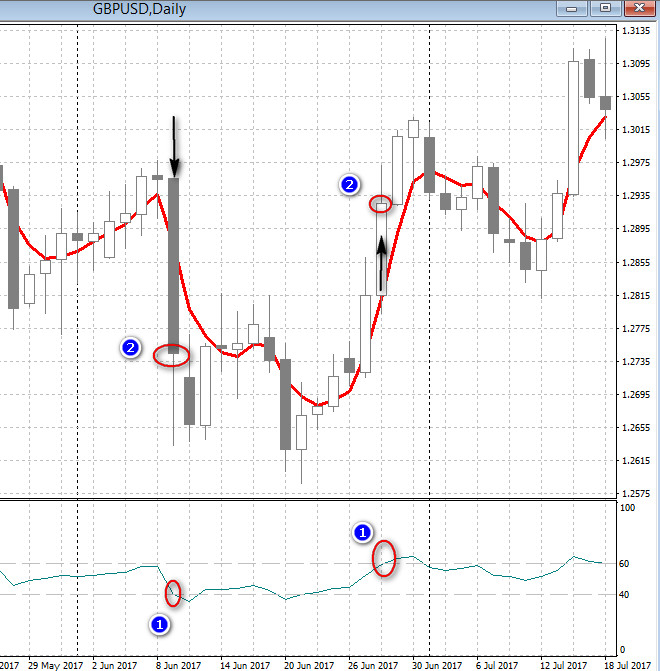Click the tall white candle near 12 Jul 2017
This screenshot has height=671, width=660.
[x=574, y=128]
